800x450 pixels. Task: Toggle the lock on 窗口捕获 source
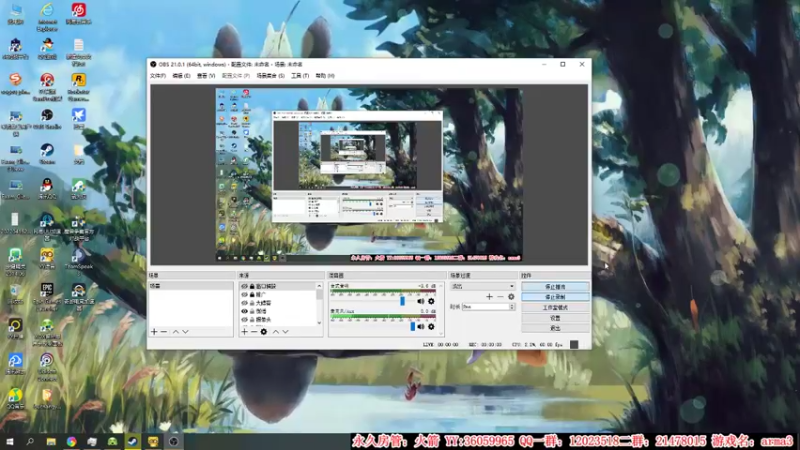pos(252,287)
